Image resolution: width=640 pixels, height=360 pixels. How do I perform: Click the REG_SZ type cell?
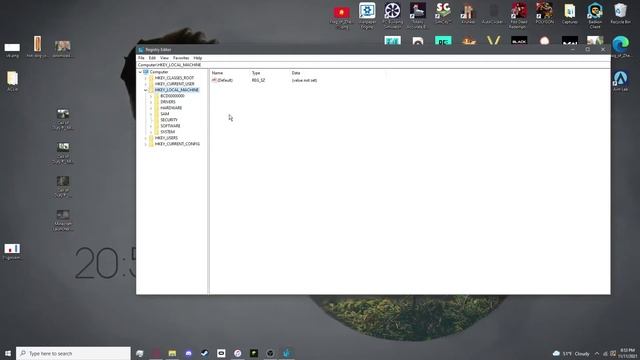[x=258, y=80]
